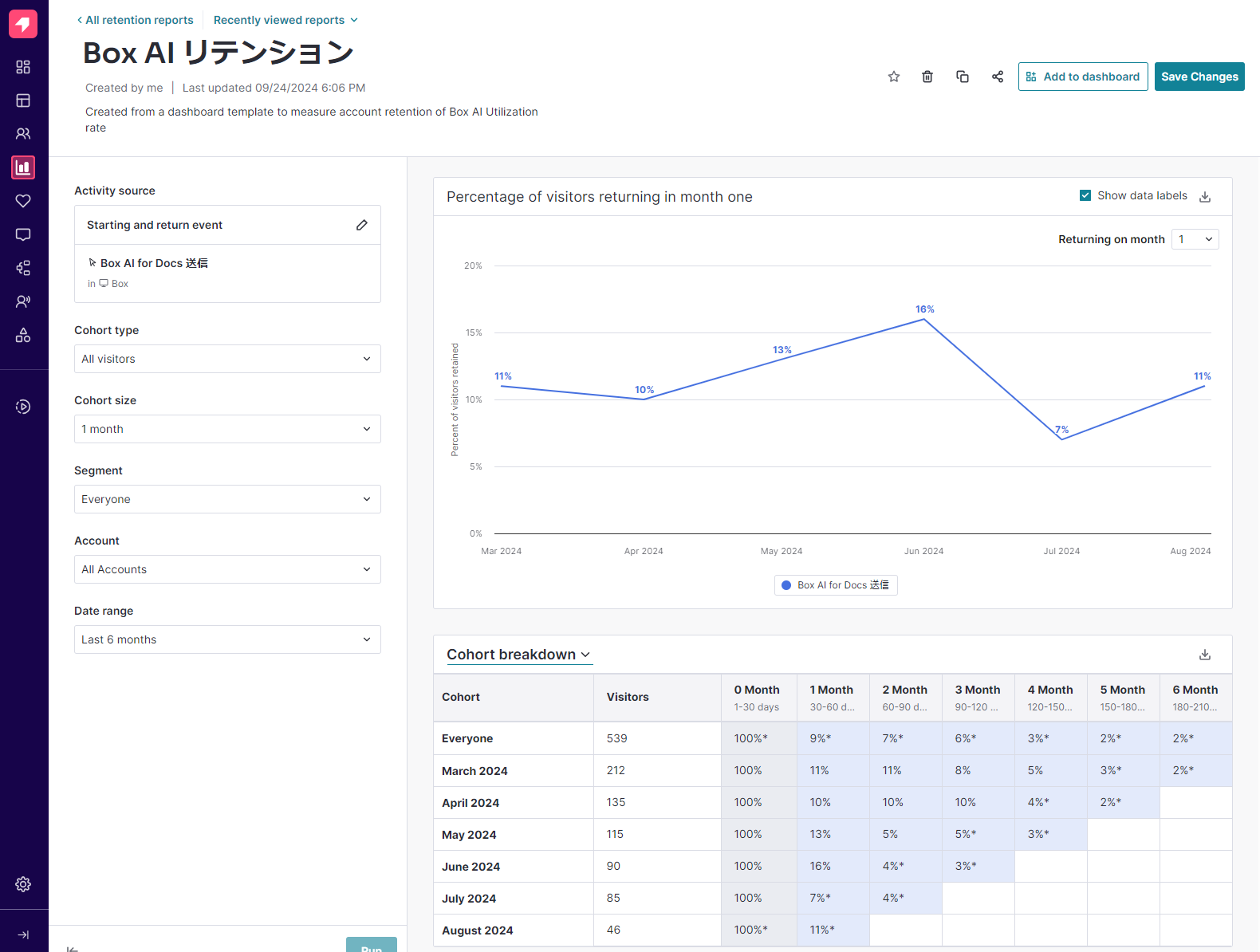Favorite this report with star icon
Viewport: 1260px width, 952px height.
[x=894, y=77]
